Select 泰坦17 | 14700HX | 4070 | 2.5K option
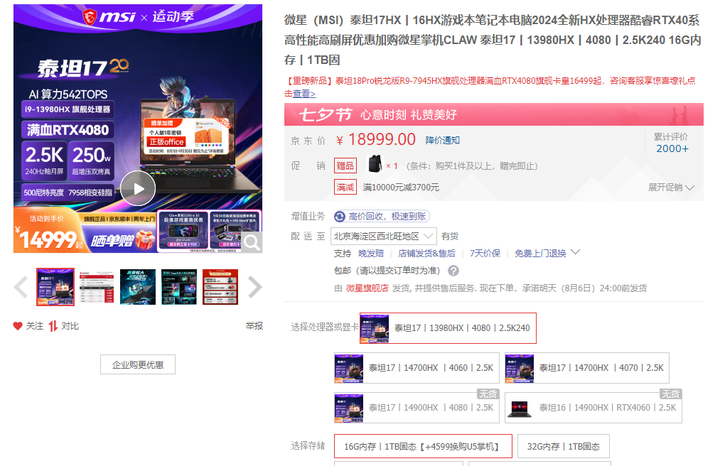The image size is (720, 466). pyautogui.click(x=587, y=368)
